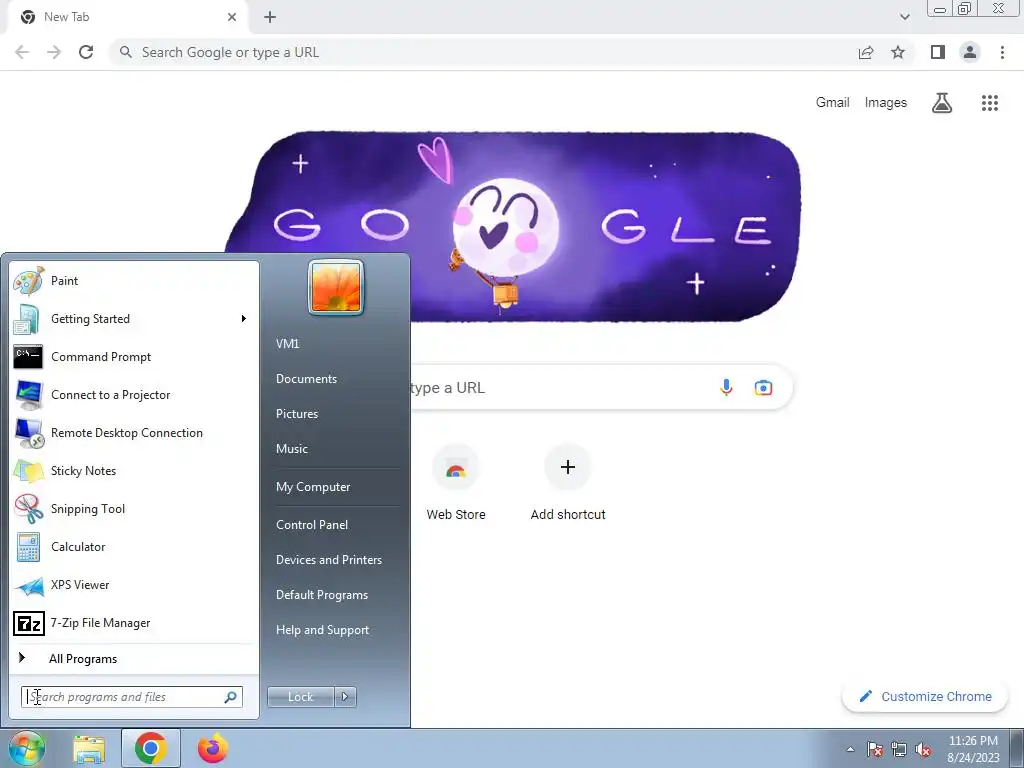The height and width of the screenshot is (768, 1024).
Task: Focus the Search programs and files box
Action: pos(131,697)
